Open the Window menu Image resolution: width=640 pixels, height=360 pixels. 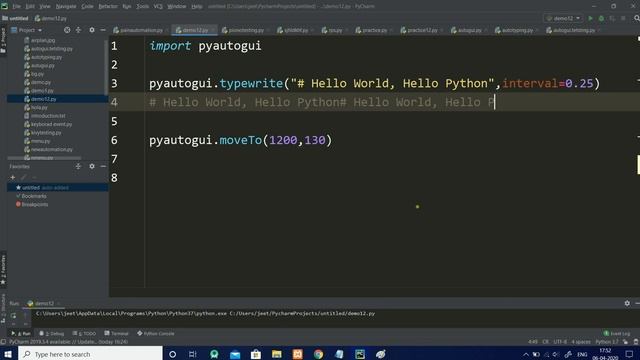point(177,7)
